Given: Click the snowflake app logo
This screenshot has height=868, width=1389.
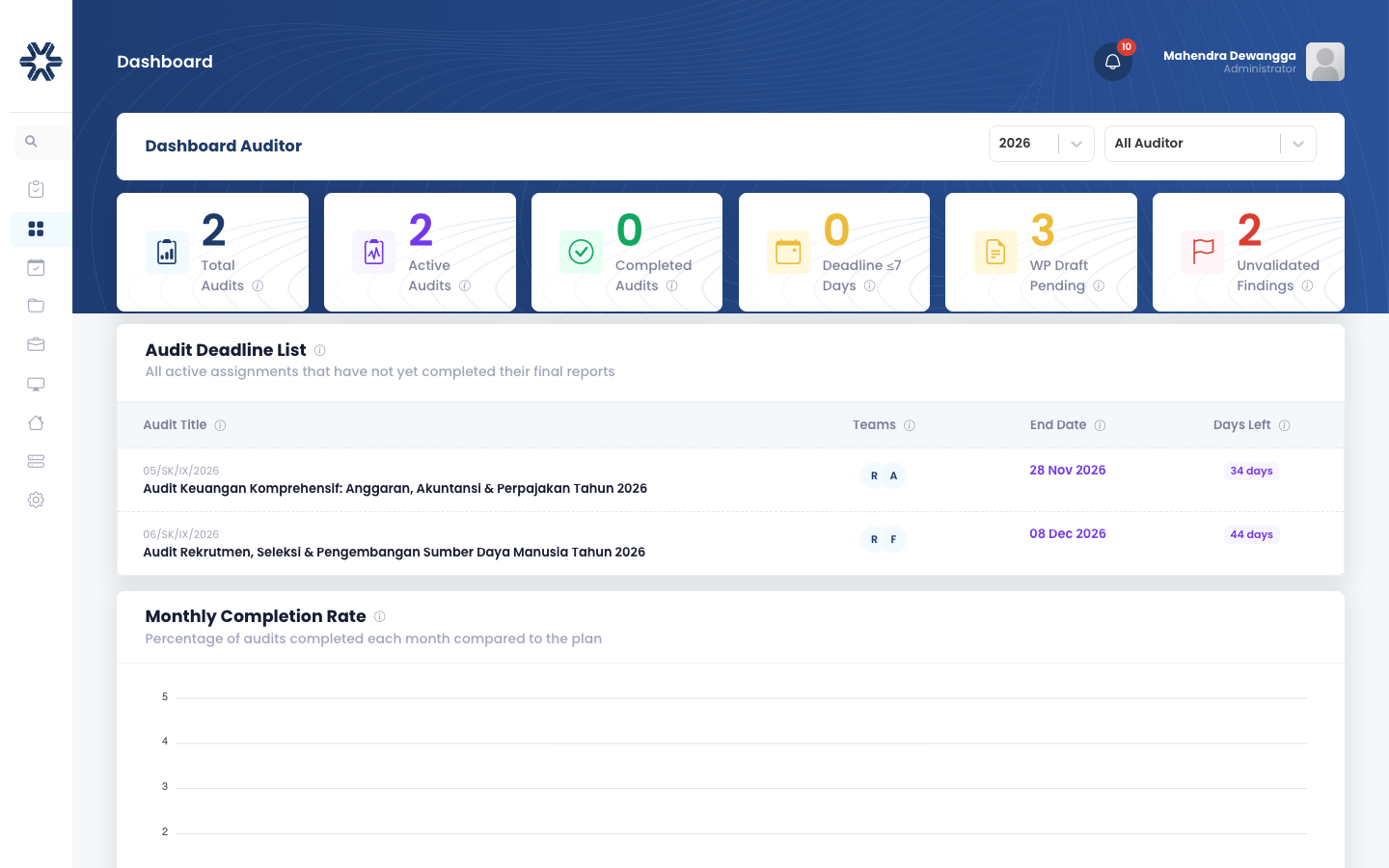Looking at the screenshot, I should [41, 62].
